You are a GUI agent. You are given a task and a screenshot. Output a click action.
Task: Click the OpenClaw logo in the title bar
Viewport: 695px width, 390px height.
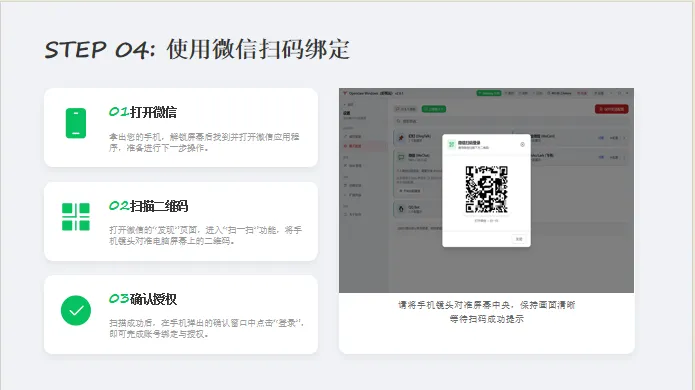pyautogui.click(x=344, y=93)
